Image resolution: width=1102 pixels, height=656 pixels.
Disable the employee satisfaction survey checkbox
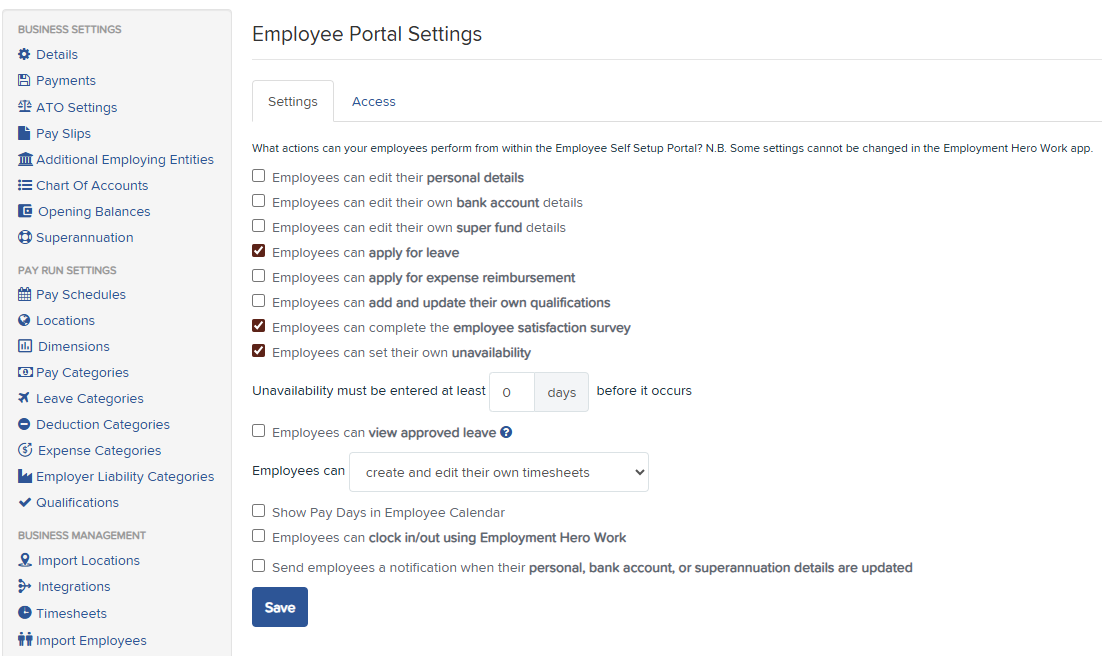pyautogui.click(x=259, y=326)
